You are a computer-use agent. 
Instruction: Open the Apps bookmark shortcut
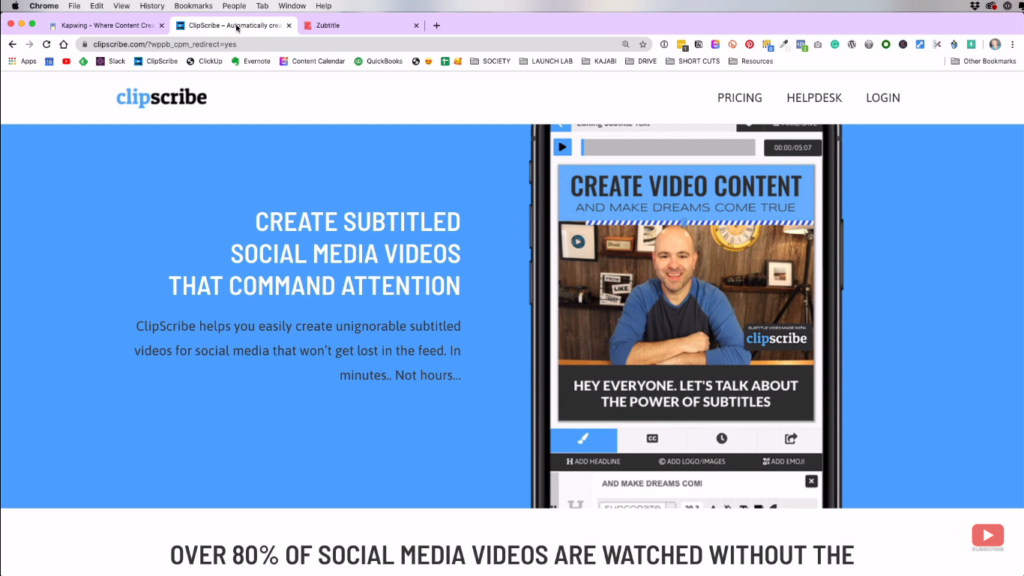(22, 61)
